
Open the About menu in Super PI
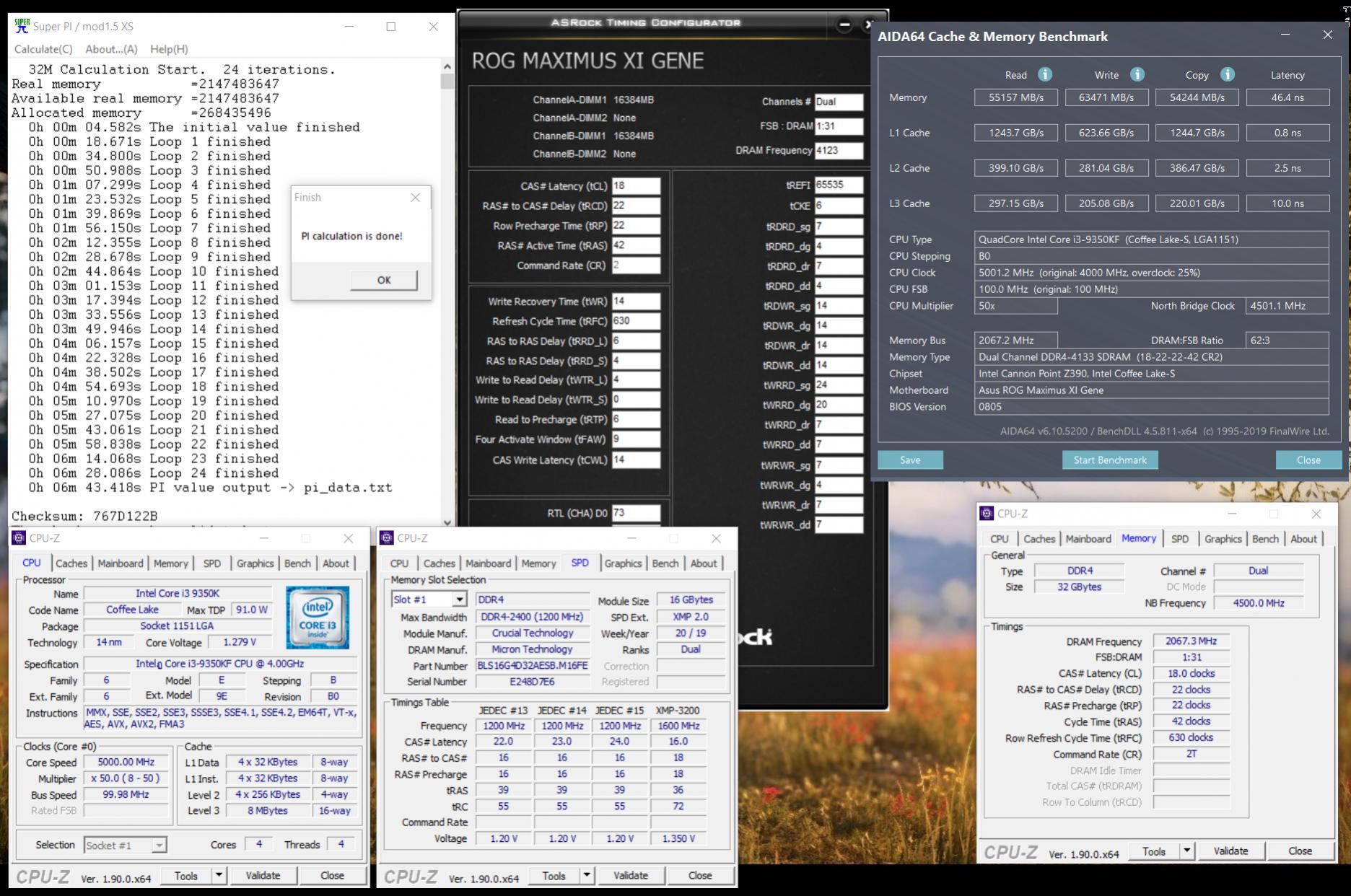click(x=111, y=49)
